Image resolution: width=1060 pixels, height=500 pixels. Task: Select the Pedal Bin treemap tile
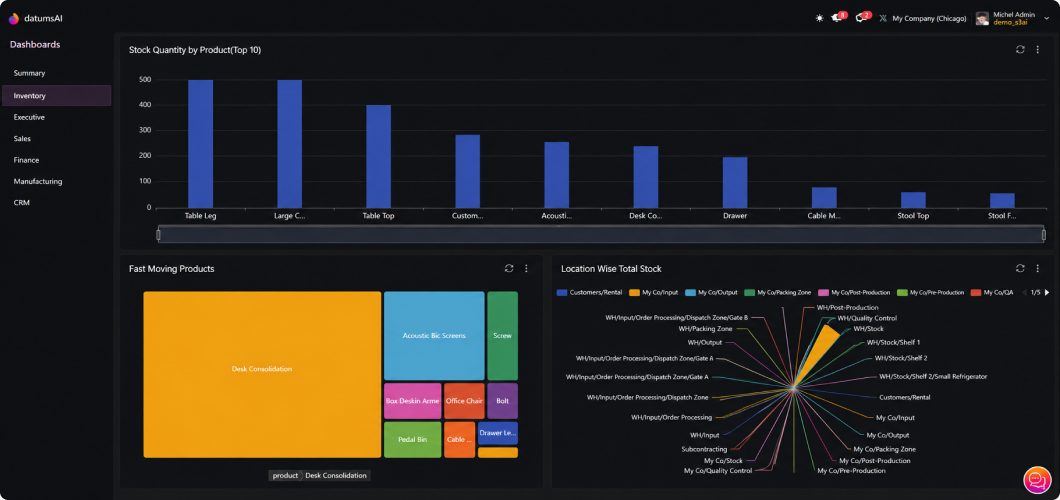(x=412, y=439)
